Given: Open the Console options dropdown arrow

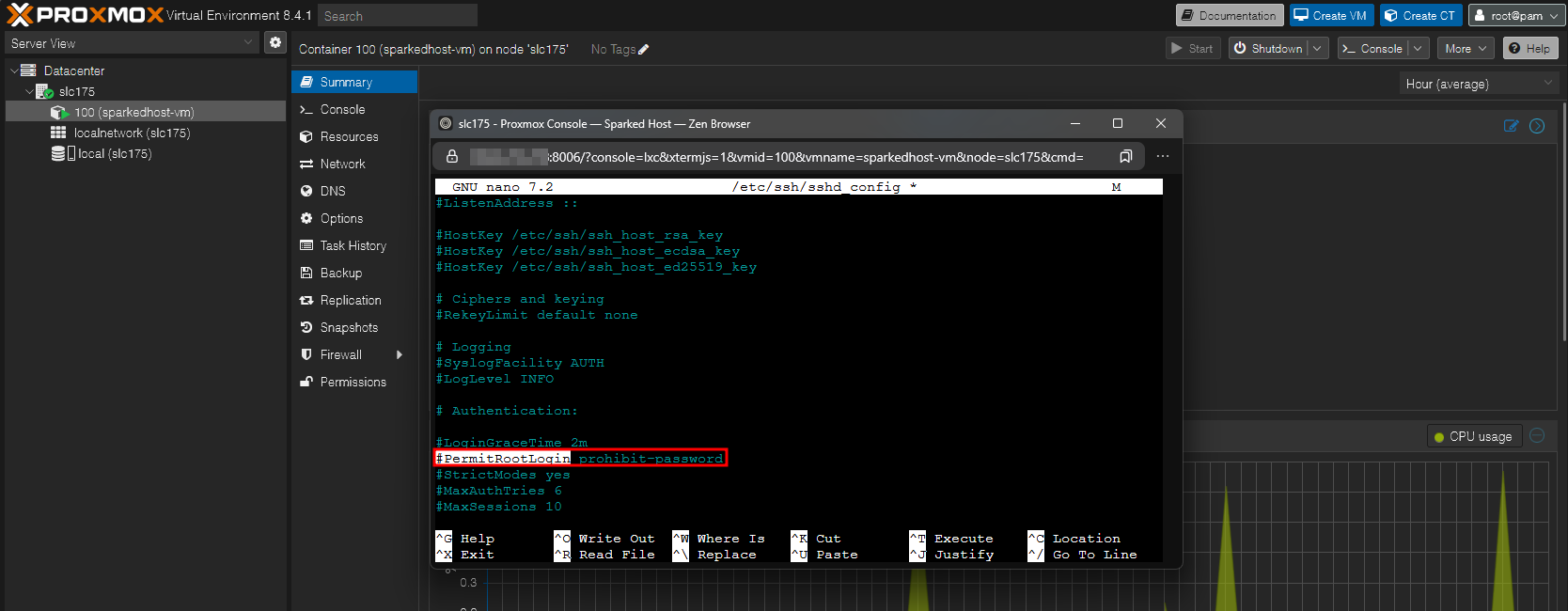Looking at the screenshot, I should point(1418,48).
